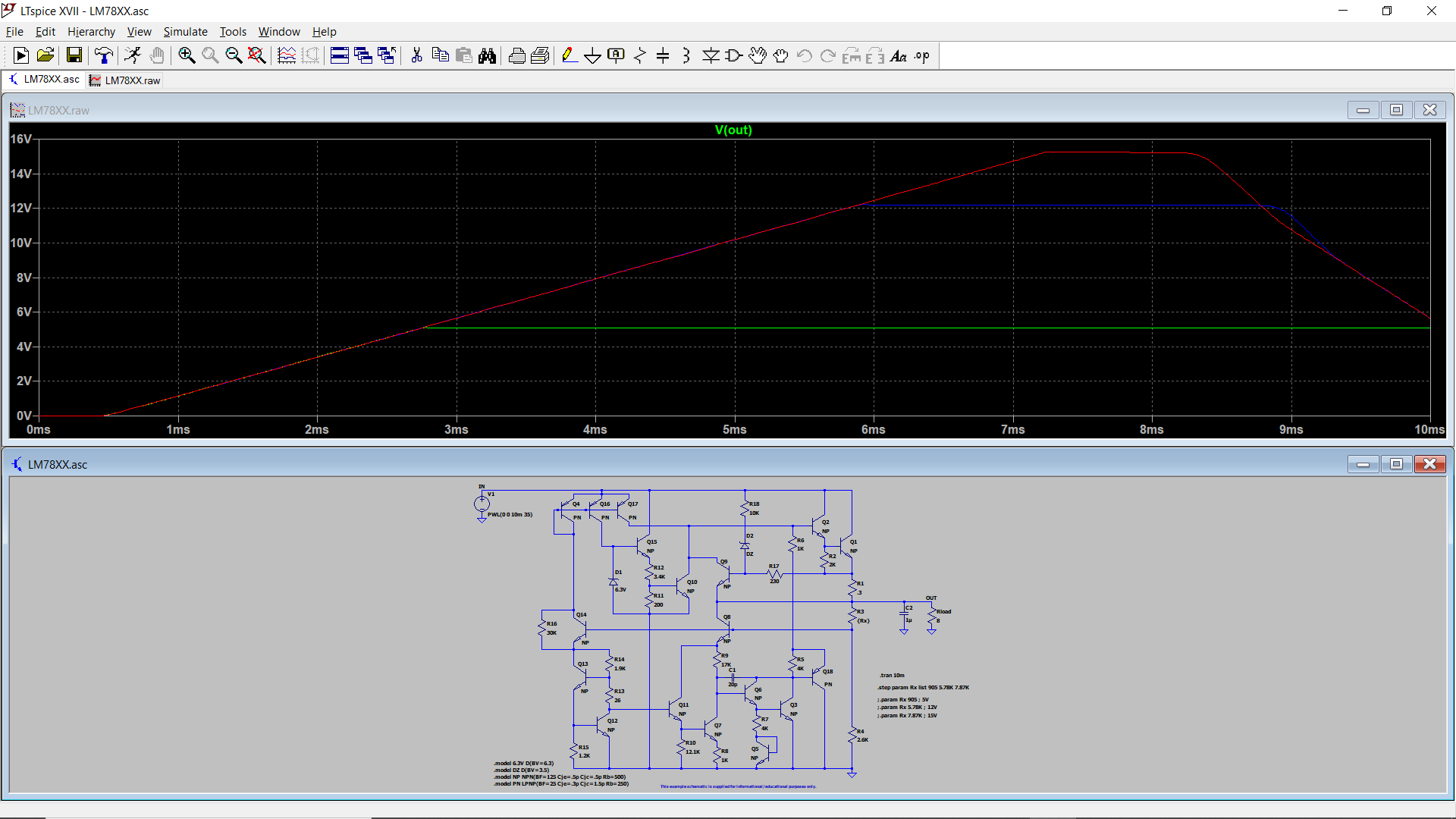Screen dimensions: 1456x819
Task: Select the SPICE directive .op tool
Action: tap(922, 55)
